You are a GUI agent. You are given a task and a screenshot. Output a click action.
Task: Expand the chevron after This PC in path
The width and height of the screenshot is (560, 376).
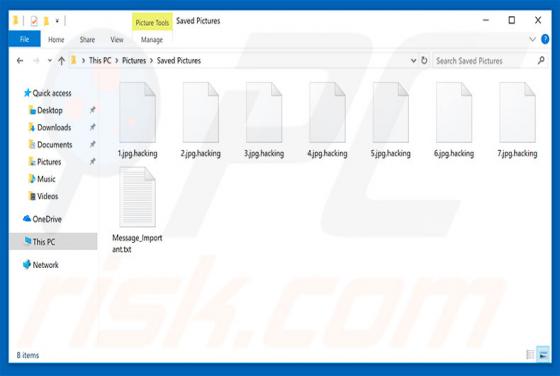point(116,61)
